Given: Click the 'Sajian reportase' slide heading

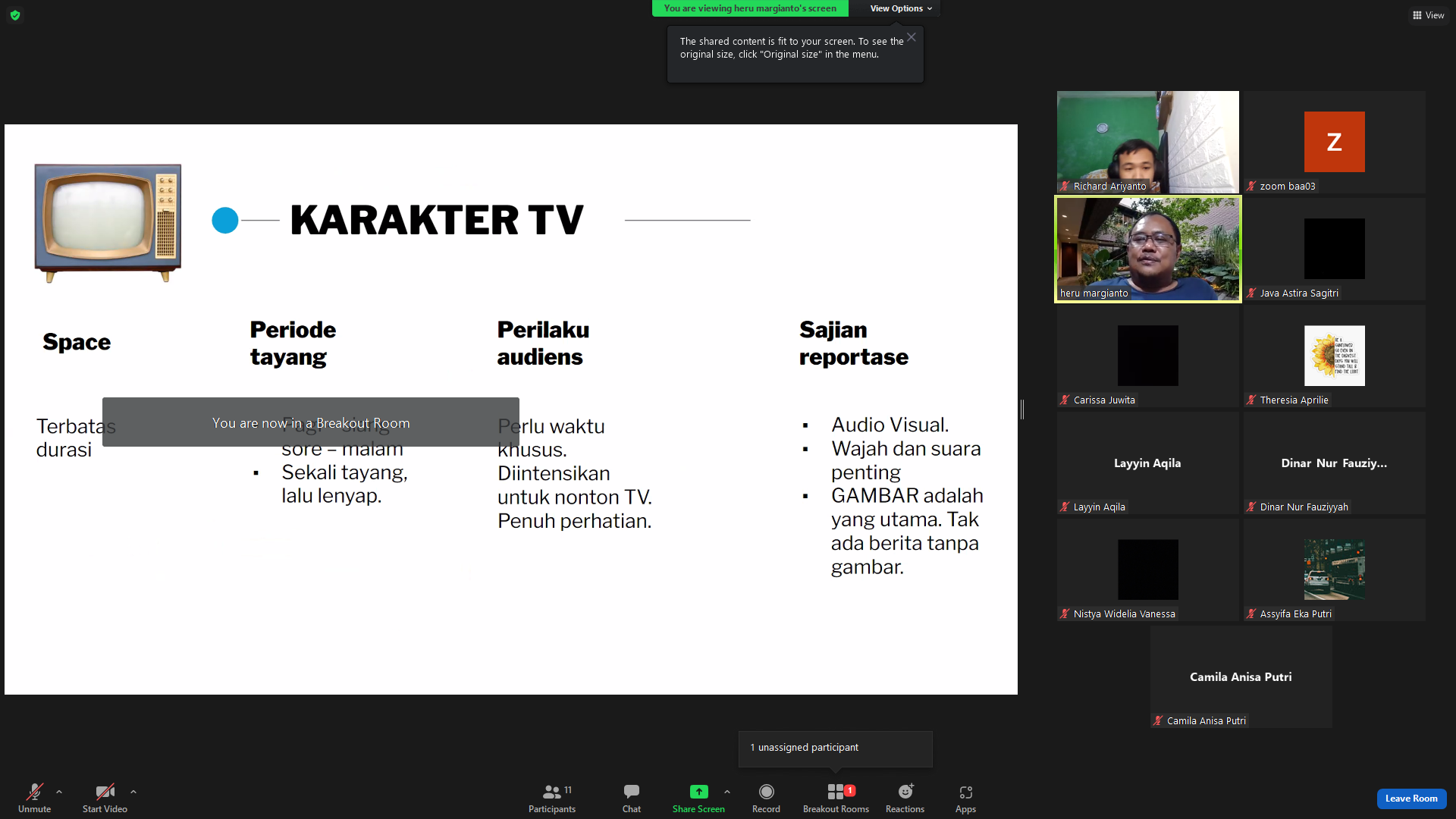Looking at the screenshot, I should coord(854,344).
